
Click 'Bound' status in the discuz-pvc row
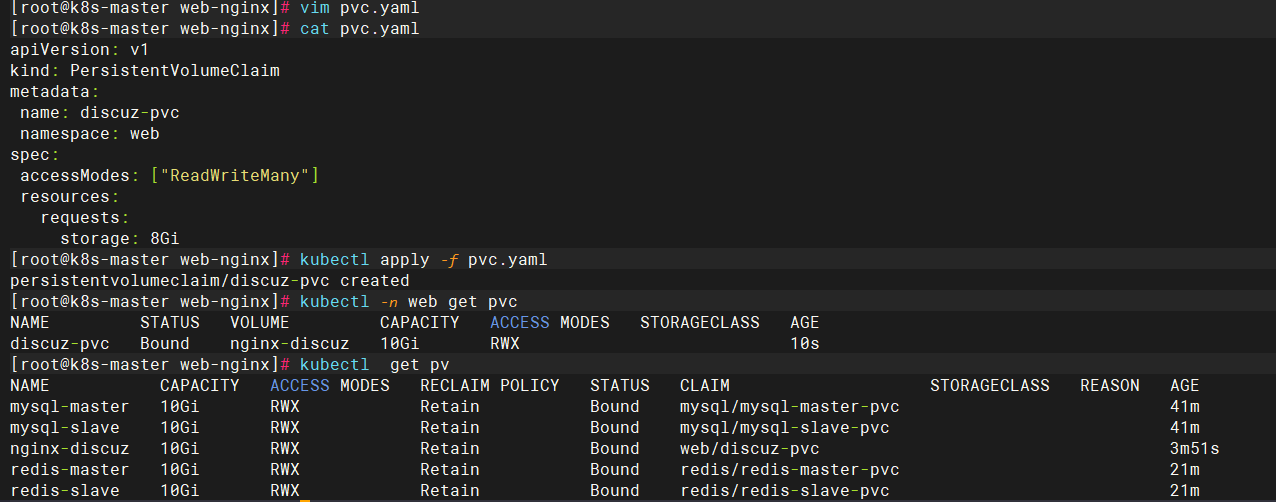(165, 344)
